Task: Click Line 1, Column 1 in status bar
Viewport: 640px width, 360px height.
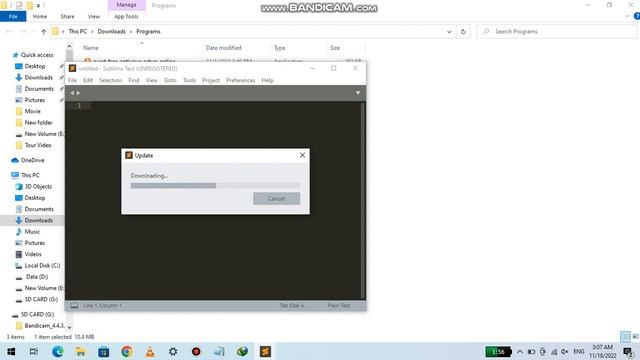Action: click(x=102, y=305)
